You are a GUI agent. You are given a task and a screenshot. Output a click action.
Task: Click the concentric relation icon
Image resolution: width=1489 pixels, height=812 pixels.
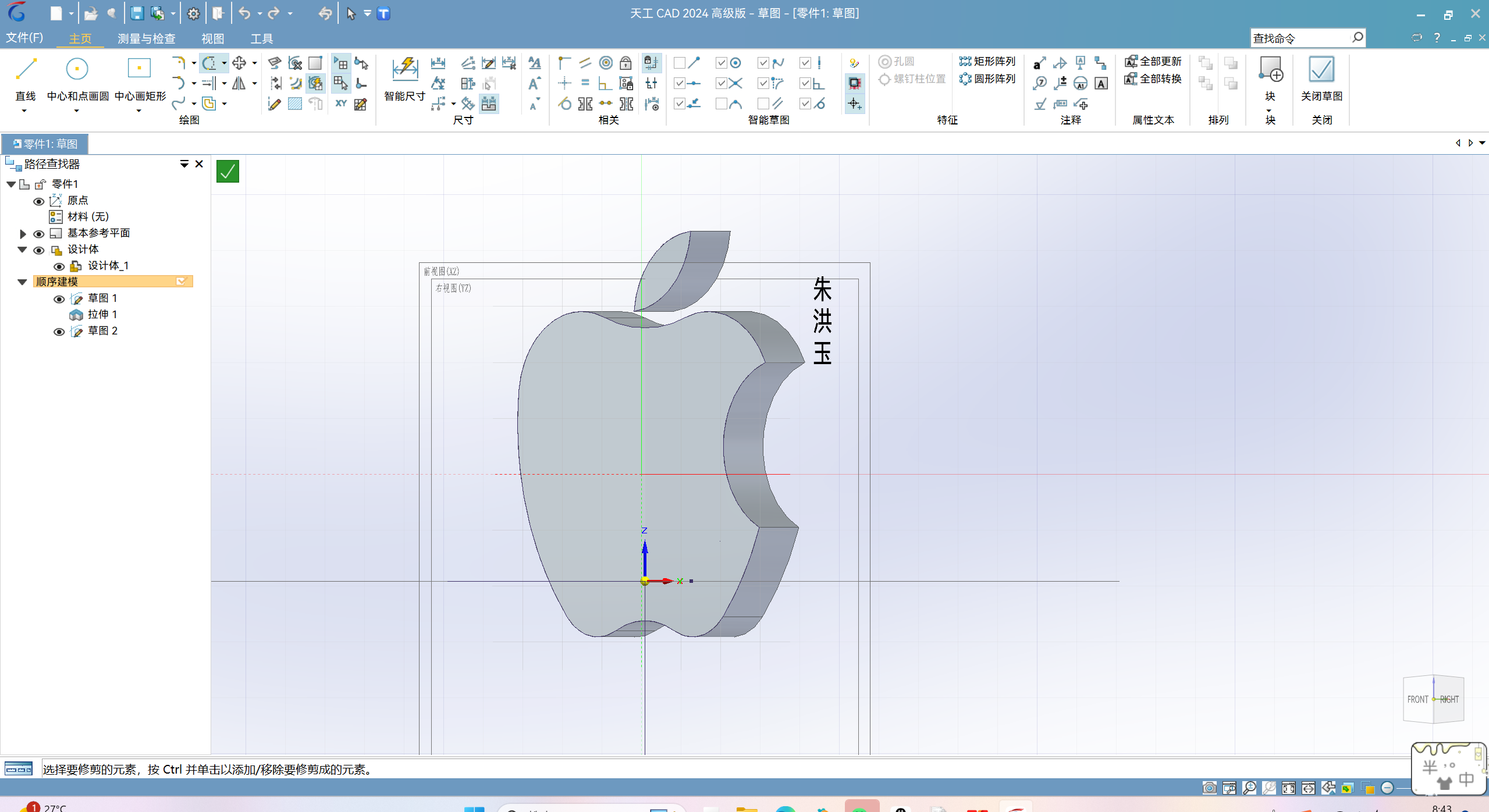tap(606, 63)
